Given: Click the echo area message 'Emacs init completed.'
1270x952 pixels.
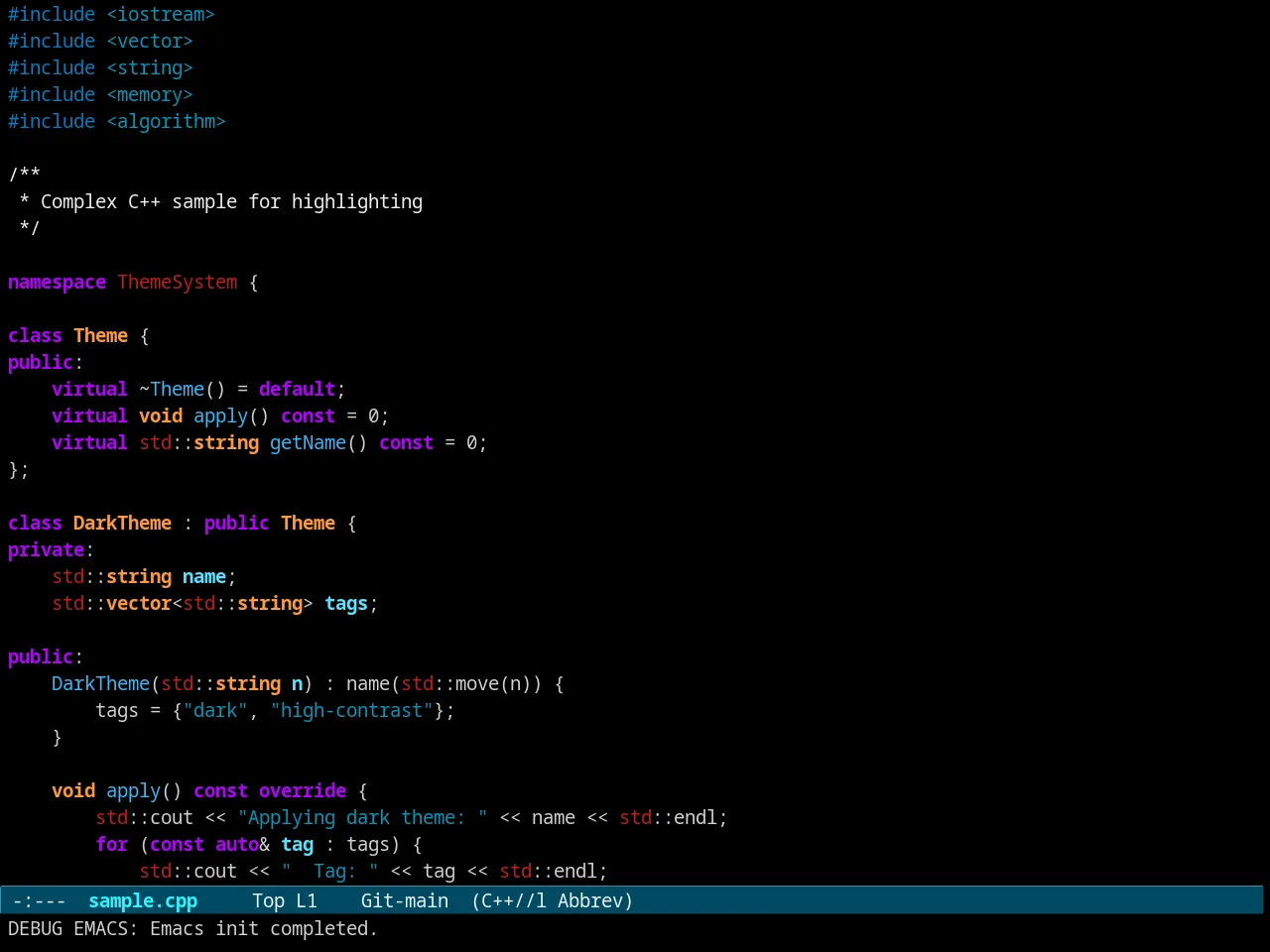Looking at the screenshot, I should pos(264,928).
